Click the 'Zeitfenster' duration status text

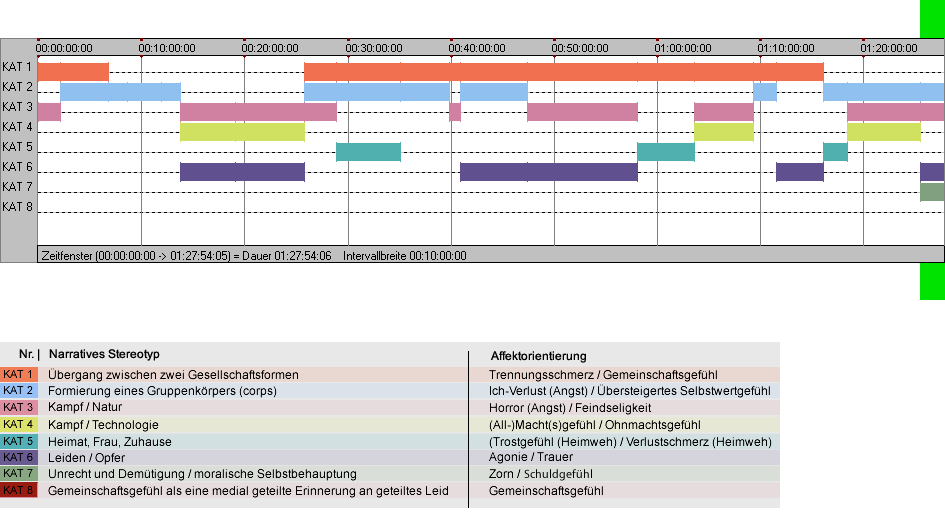coord(186,256)
